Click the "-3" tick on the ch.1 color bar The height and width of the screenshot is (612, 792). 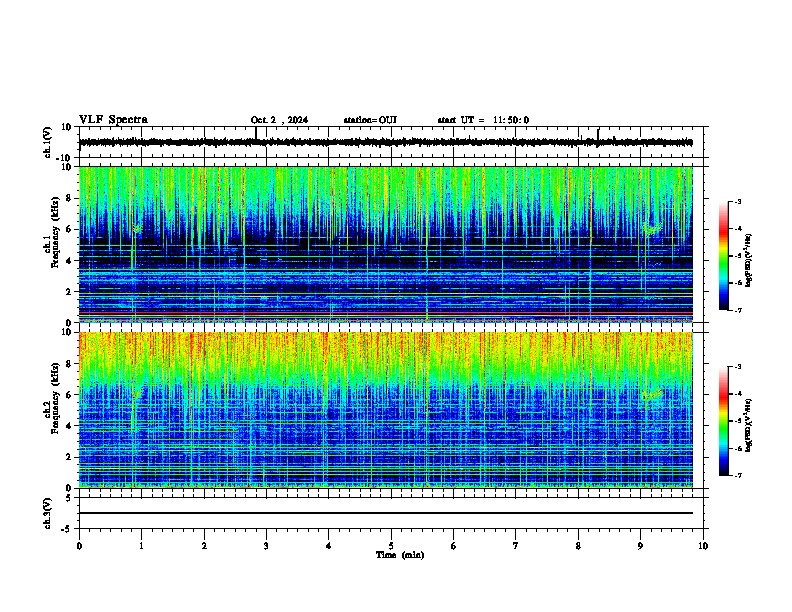[x=737, y=201]
